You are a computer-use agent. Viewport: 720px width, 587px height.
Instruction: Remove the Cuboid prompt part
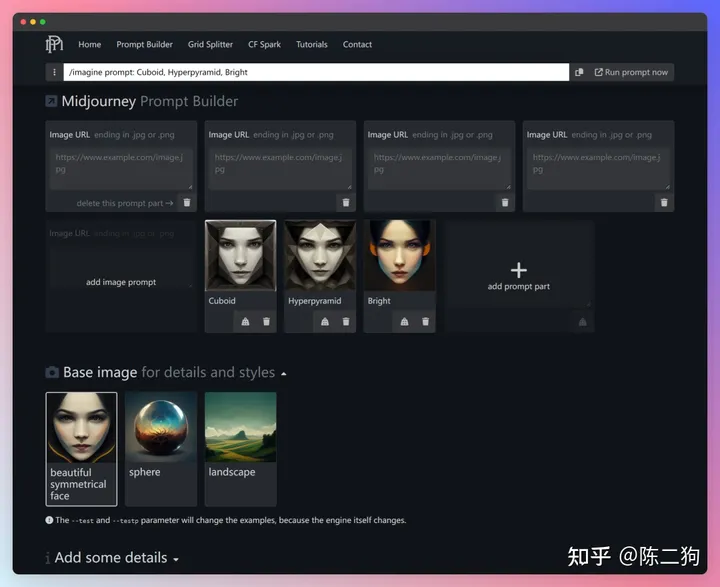pos(266,322)
